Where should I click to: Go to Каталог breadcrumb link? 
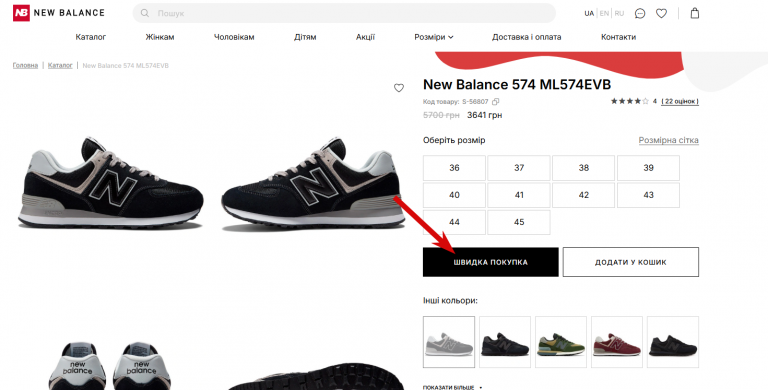pos(60,65)
